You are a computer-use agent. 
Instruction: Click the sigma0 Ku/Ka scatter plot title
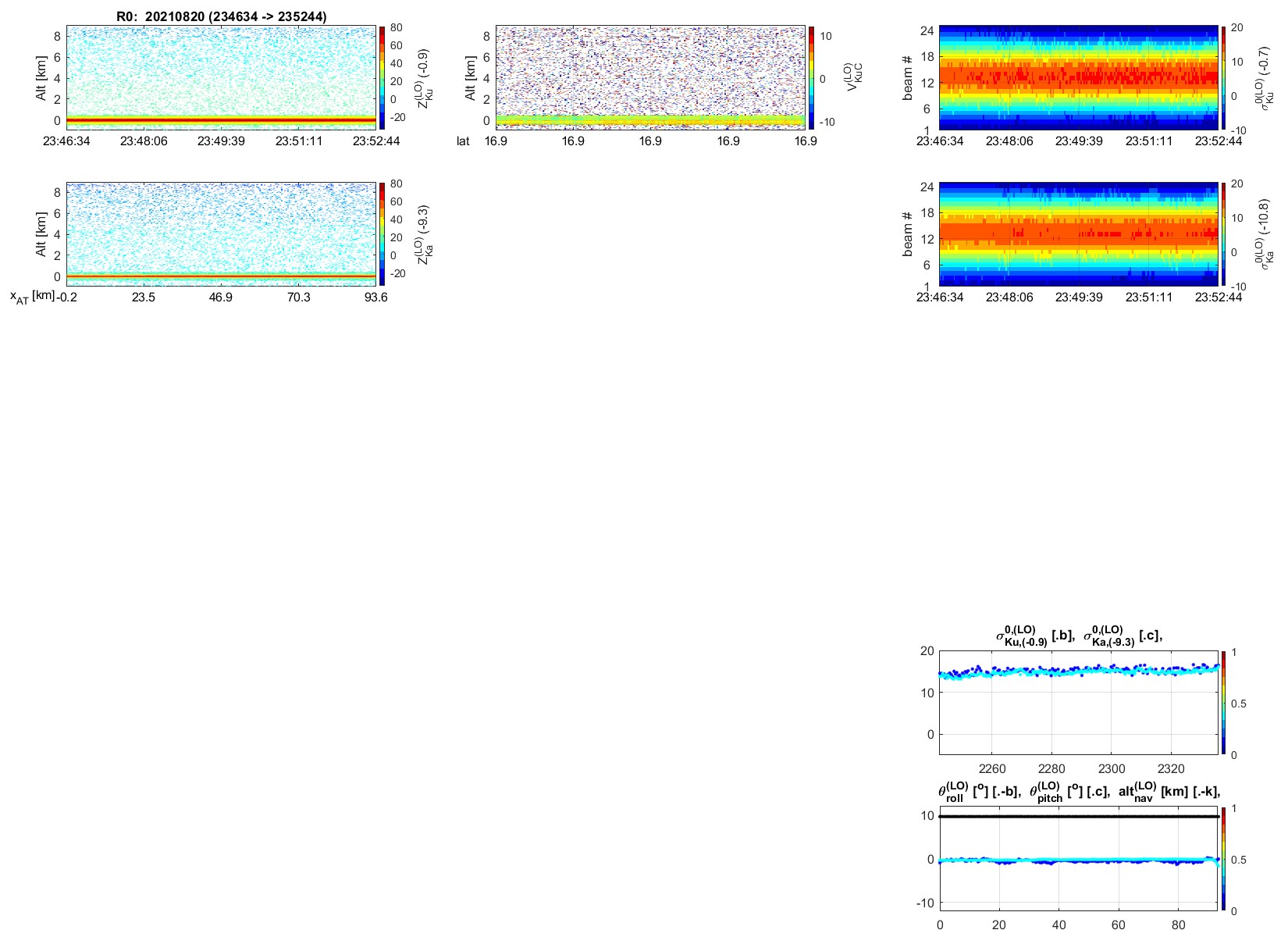[1079, 637]
